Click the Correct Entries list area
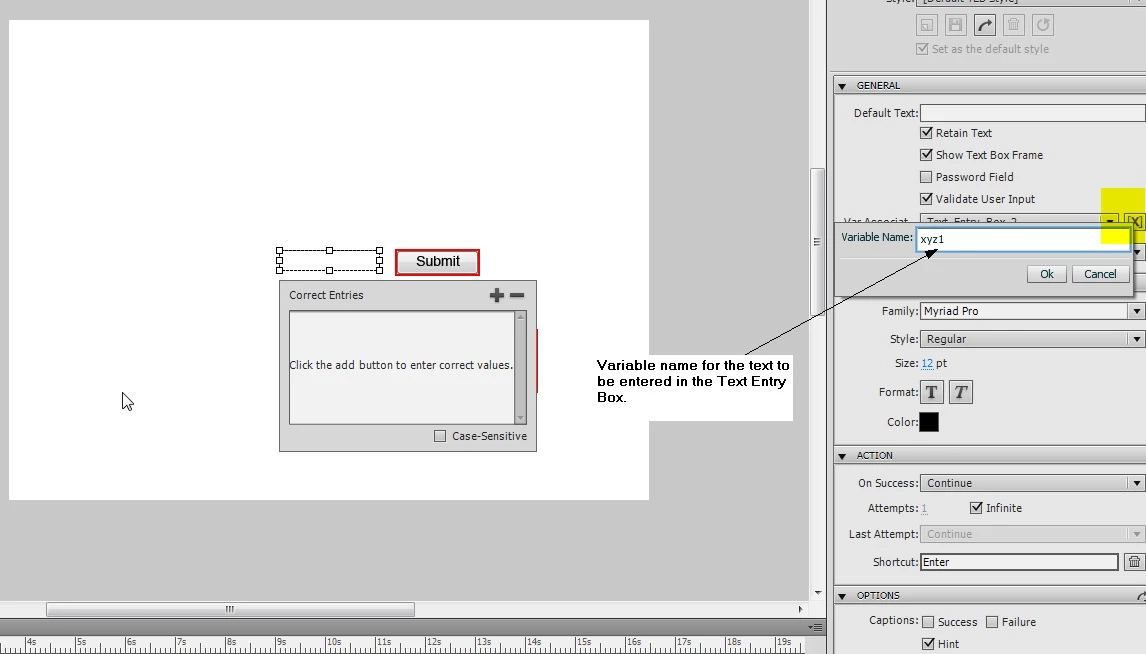1146x654 pixels. pyautogui.click(x=401, y=368)
